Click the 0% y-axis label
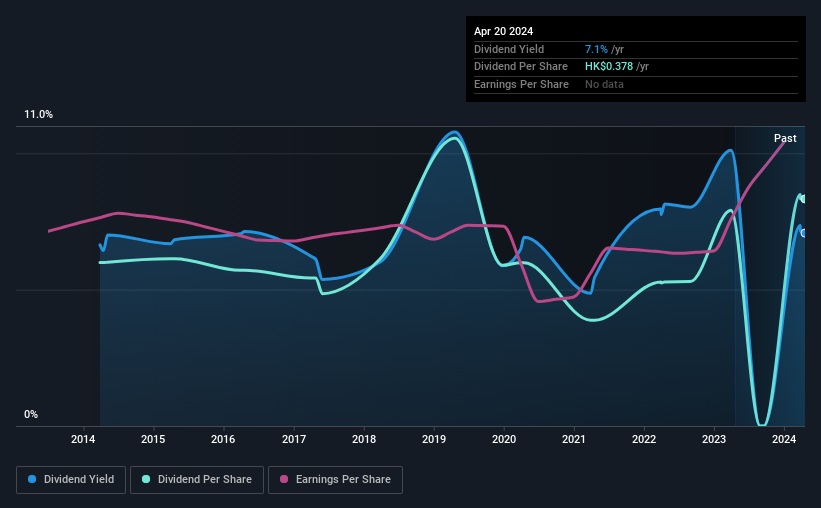 click(x=31, y=415)
